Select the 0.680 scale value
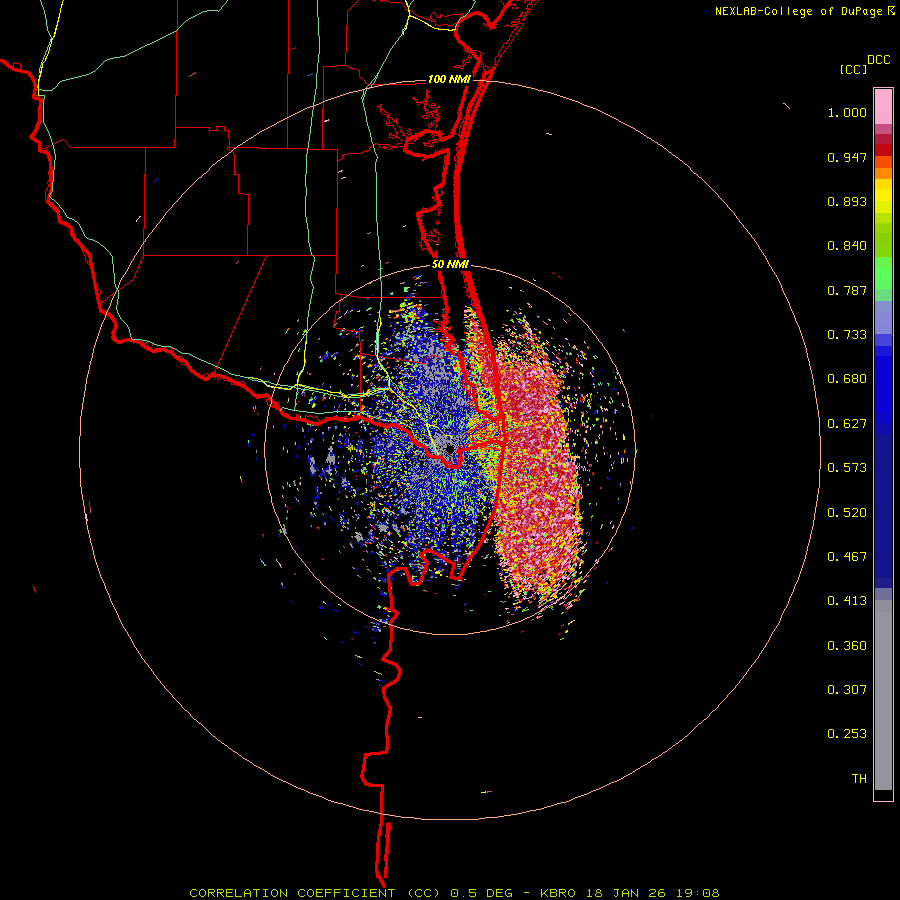 [x=847, y=379]
